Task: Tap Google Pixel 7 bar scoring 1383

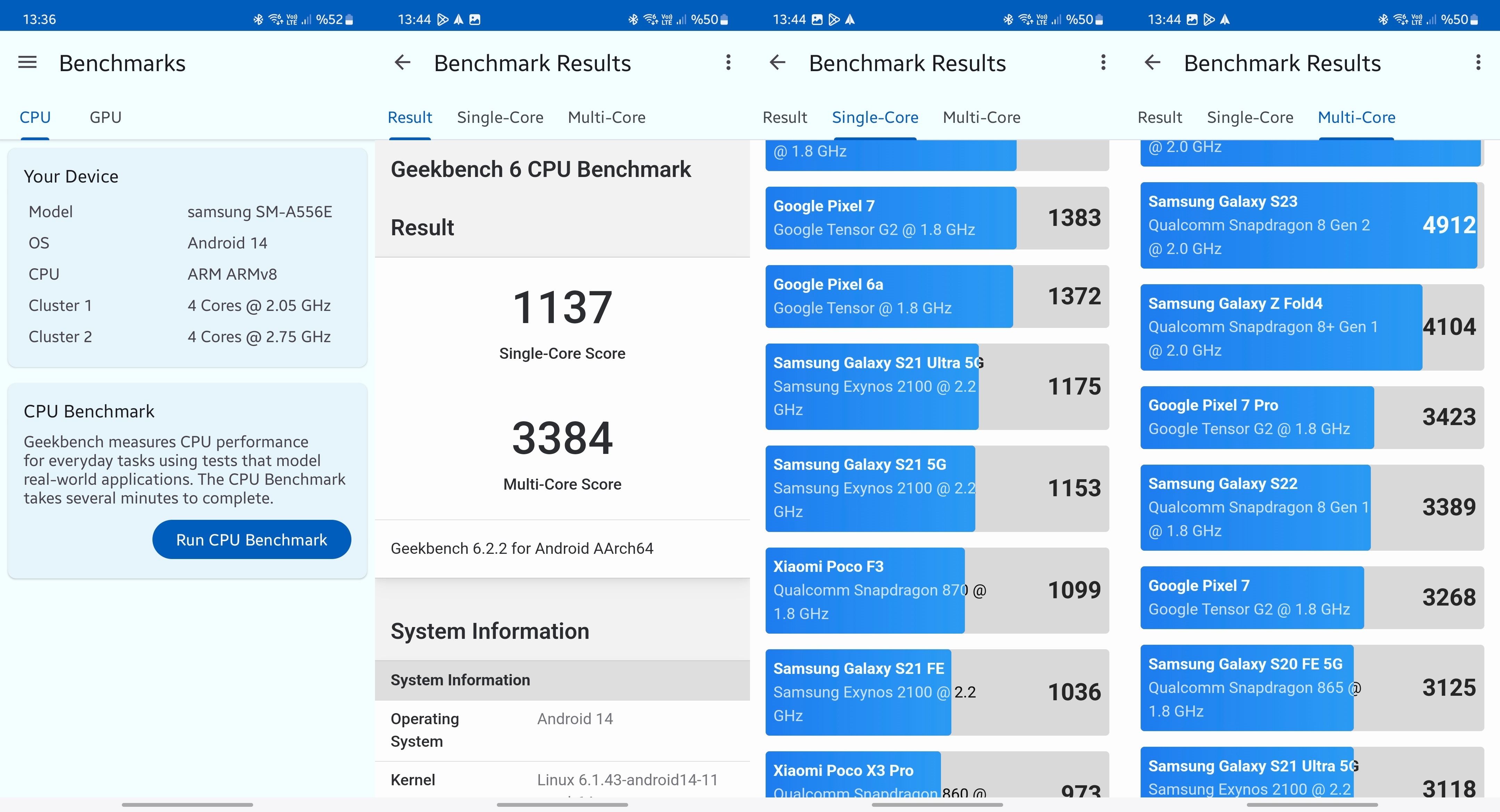Action: click(937, 218)
